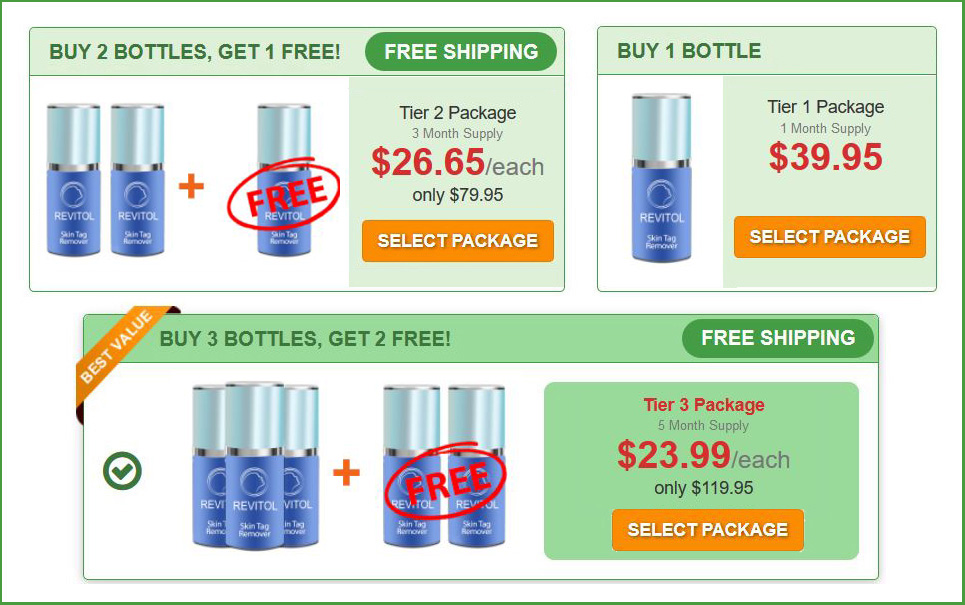Click the Best Value orange ribbon

[118, 348]
